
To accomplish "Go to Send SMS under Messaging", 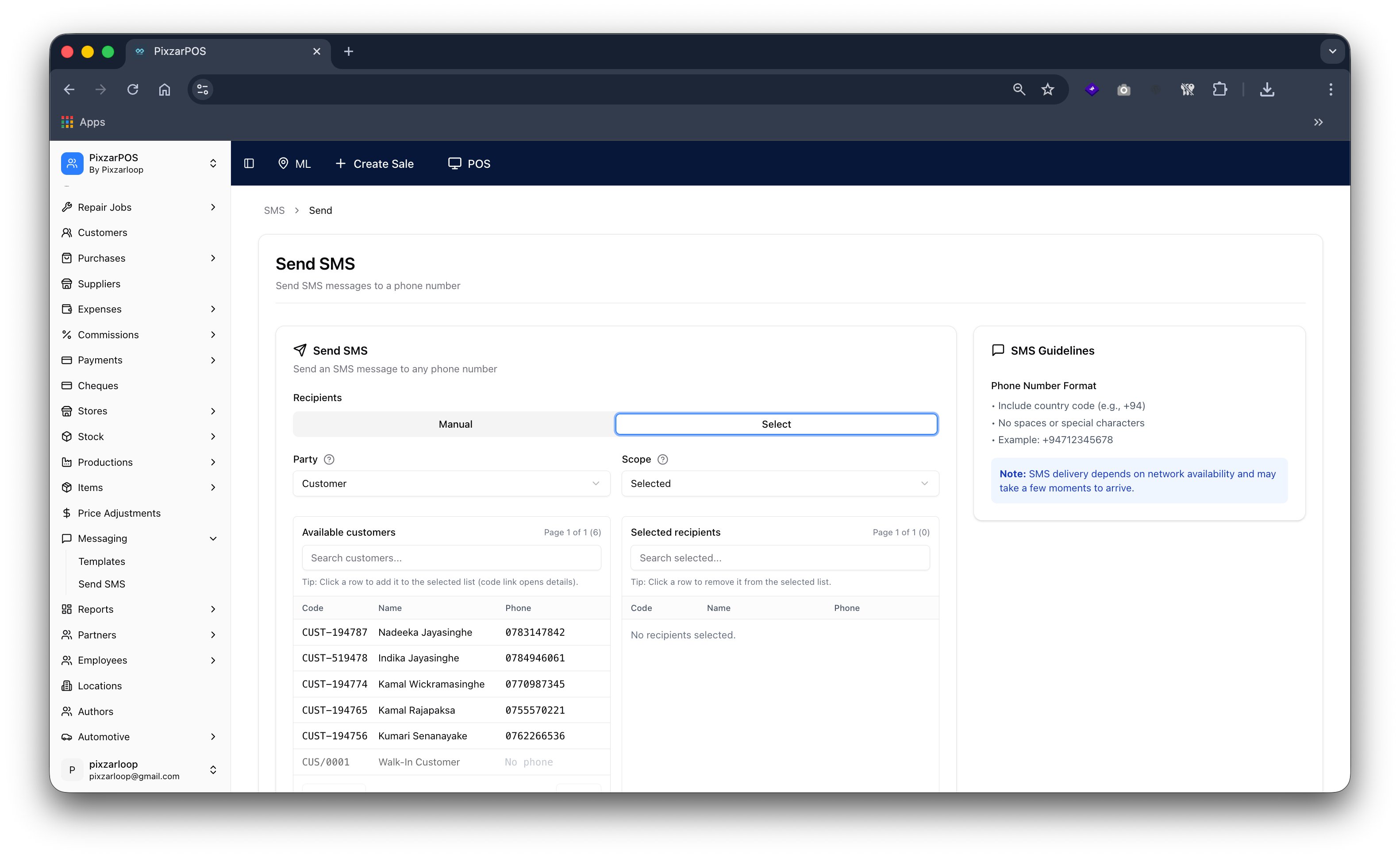I will click(x=102, y=584).
